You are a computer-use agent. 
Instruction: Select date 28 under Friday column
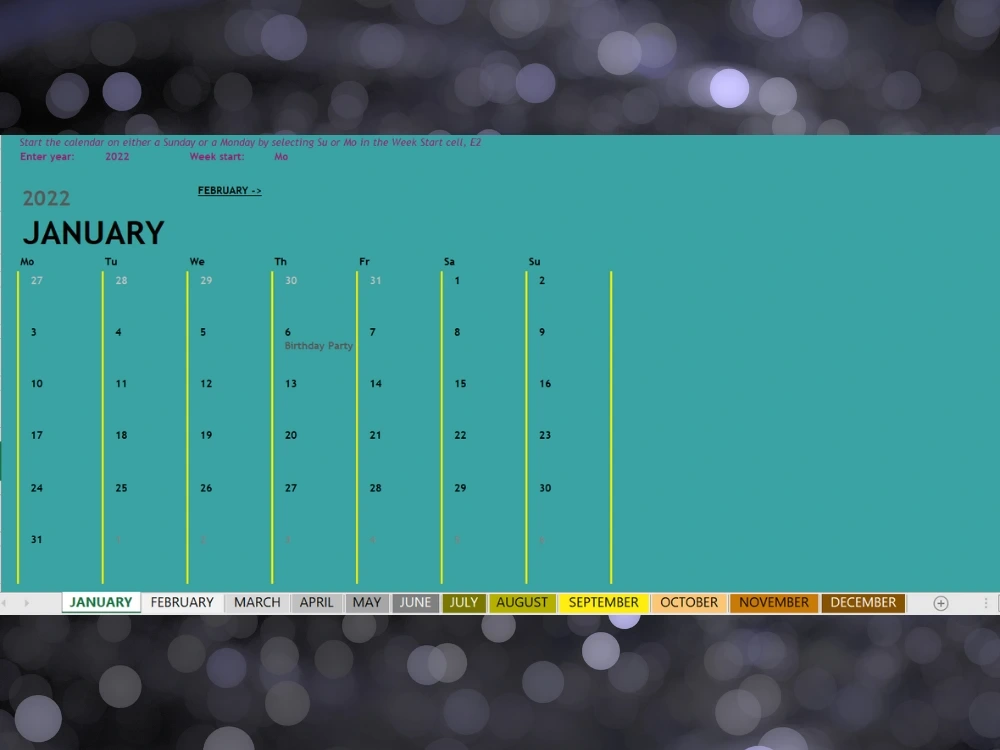click(376, 488)
